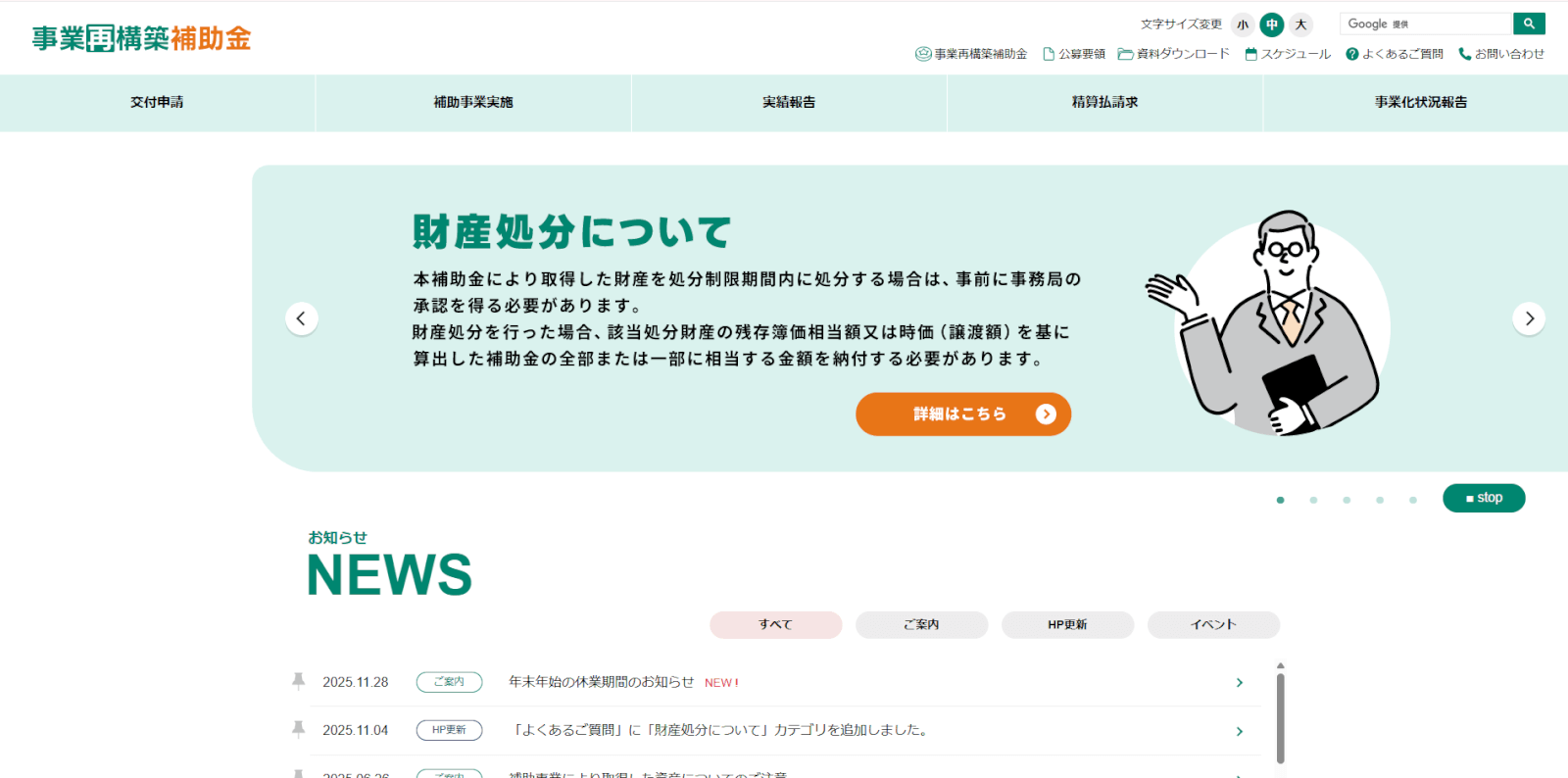This screenshot has width=1568, height=778.
Task: Select the すべて news filter tab
Action: click(x=776, y=624)
